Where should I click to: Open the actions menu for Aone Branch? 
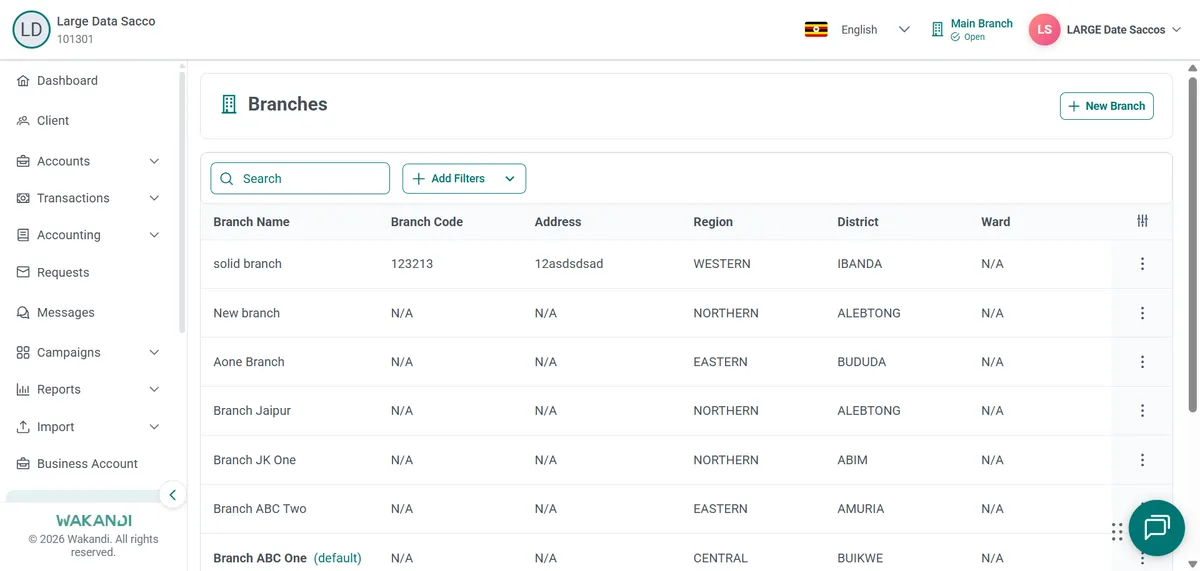coord(1142,362)
